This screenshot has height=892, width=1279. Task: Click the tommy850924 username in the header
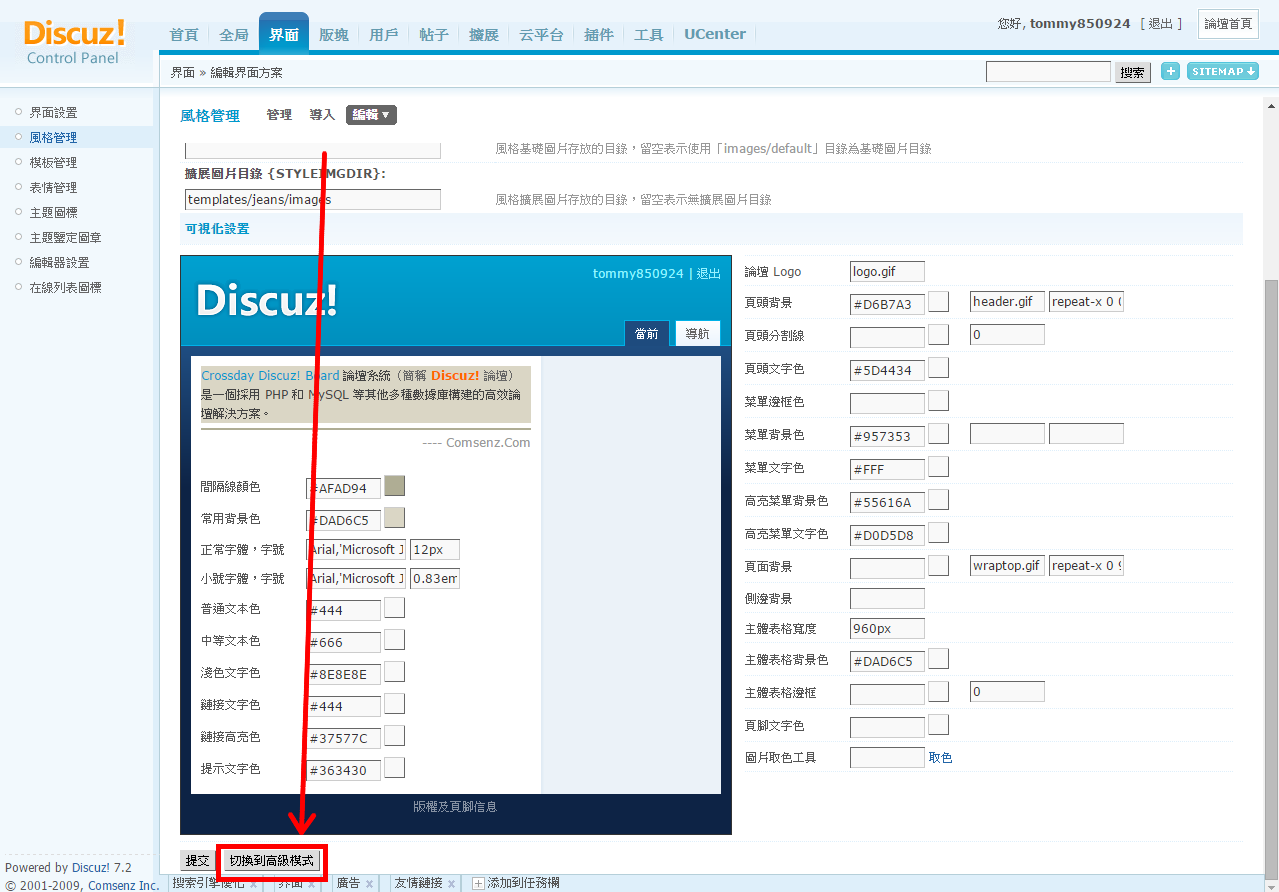tap(1080, 23)
